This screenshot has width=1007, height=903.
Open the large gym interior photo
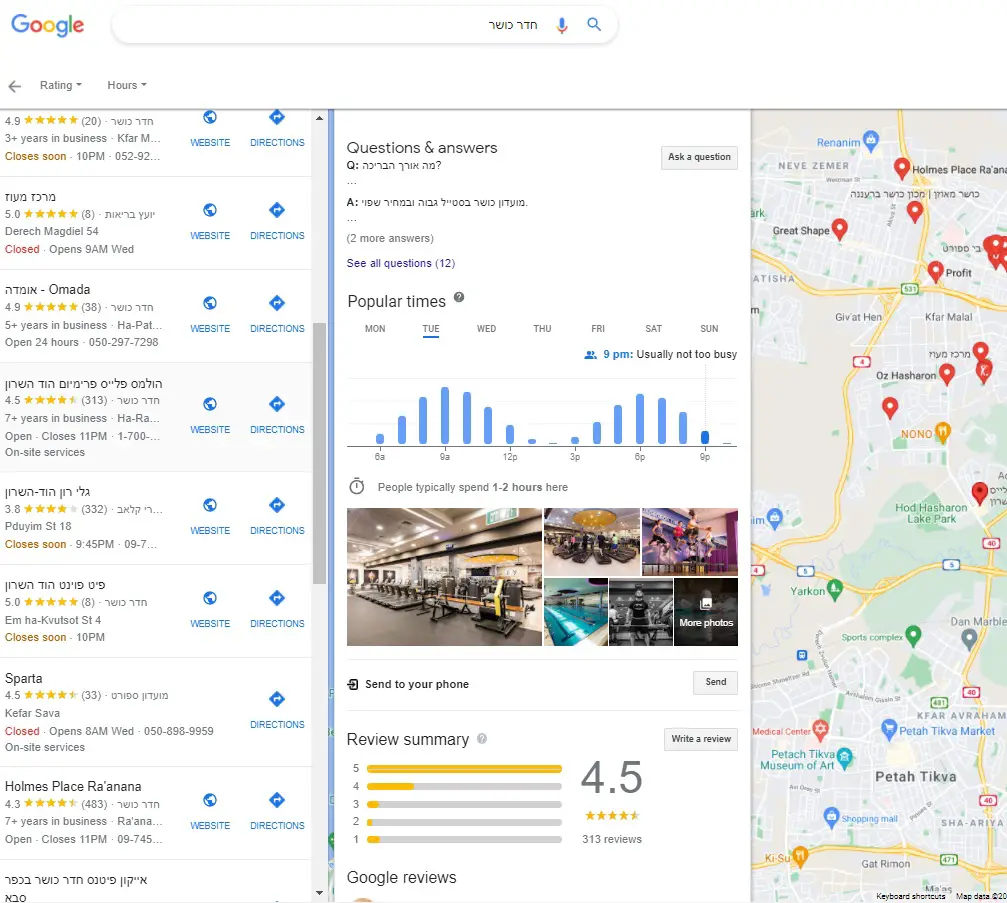click(x=444, y=577)
